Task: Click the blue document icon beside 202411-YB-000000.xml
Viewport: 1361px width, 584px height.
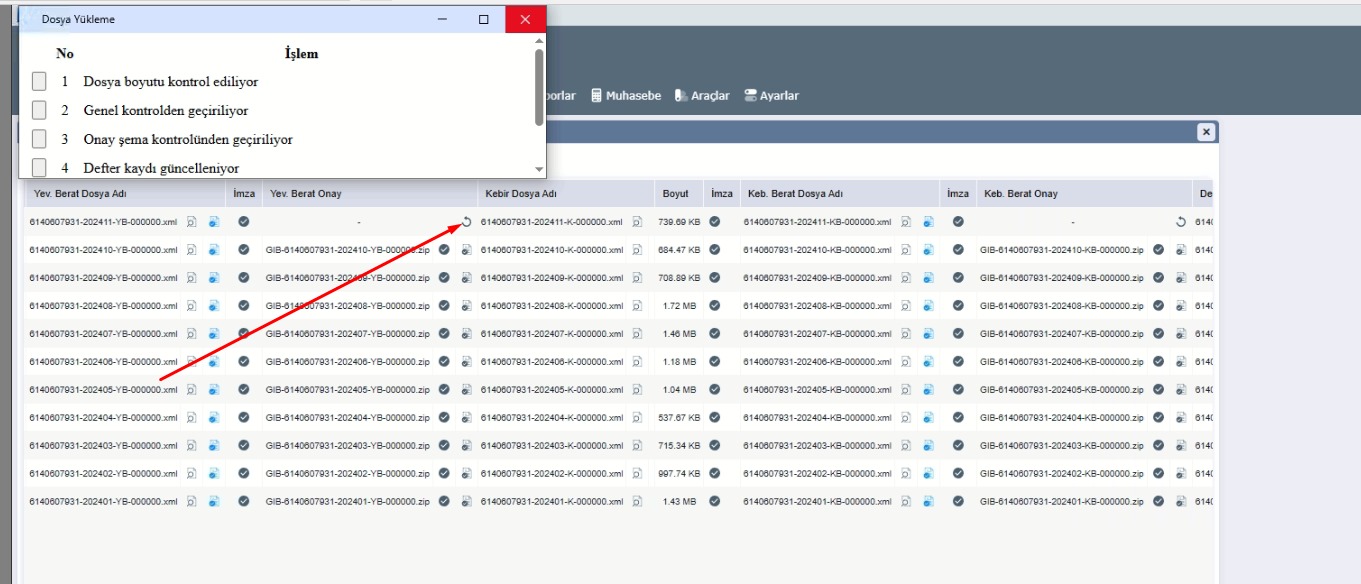Action: click(x=214, y=222)
